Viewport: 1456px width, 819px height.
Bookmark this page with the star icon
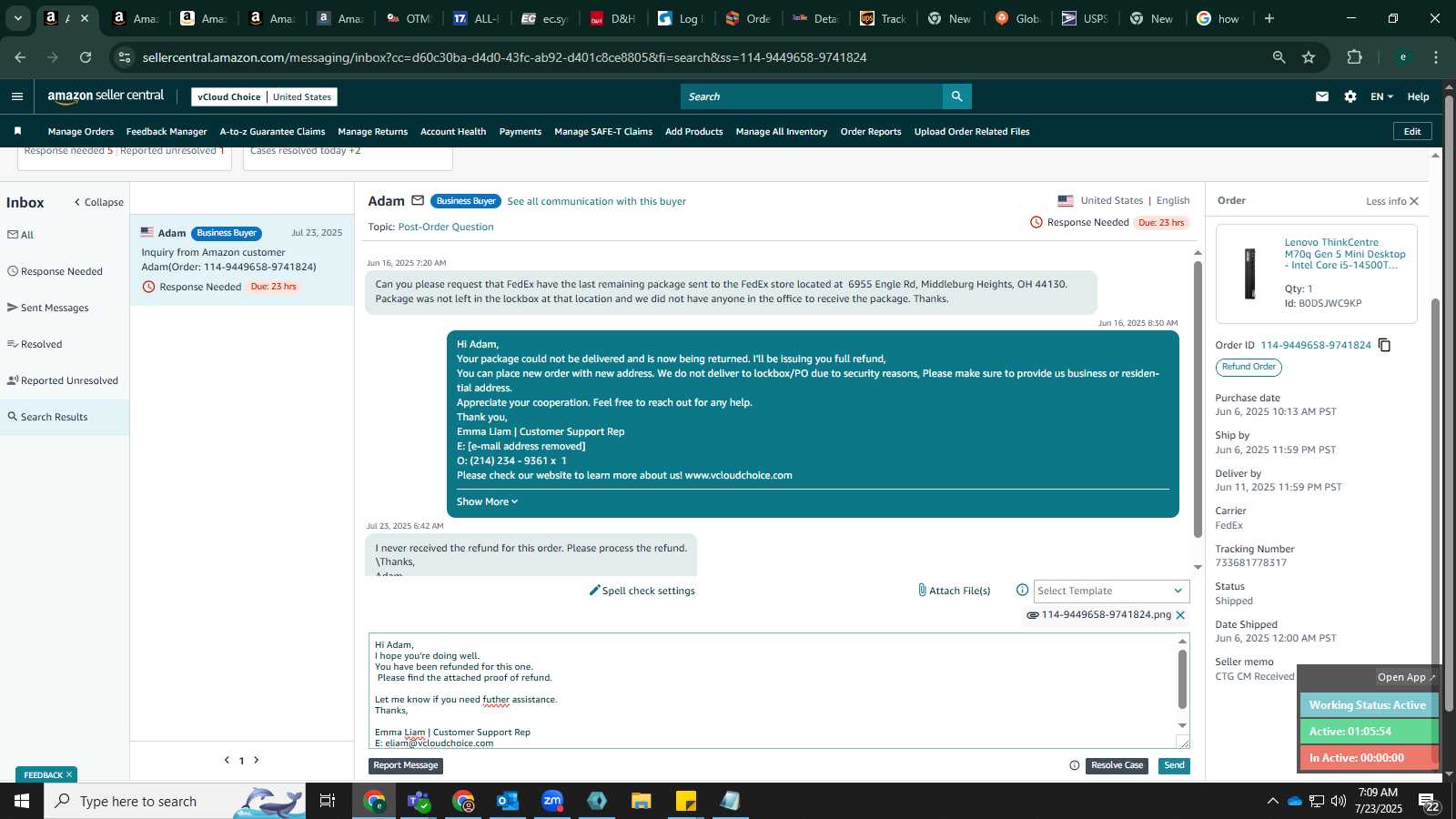point(1309,57)
